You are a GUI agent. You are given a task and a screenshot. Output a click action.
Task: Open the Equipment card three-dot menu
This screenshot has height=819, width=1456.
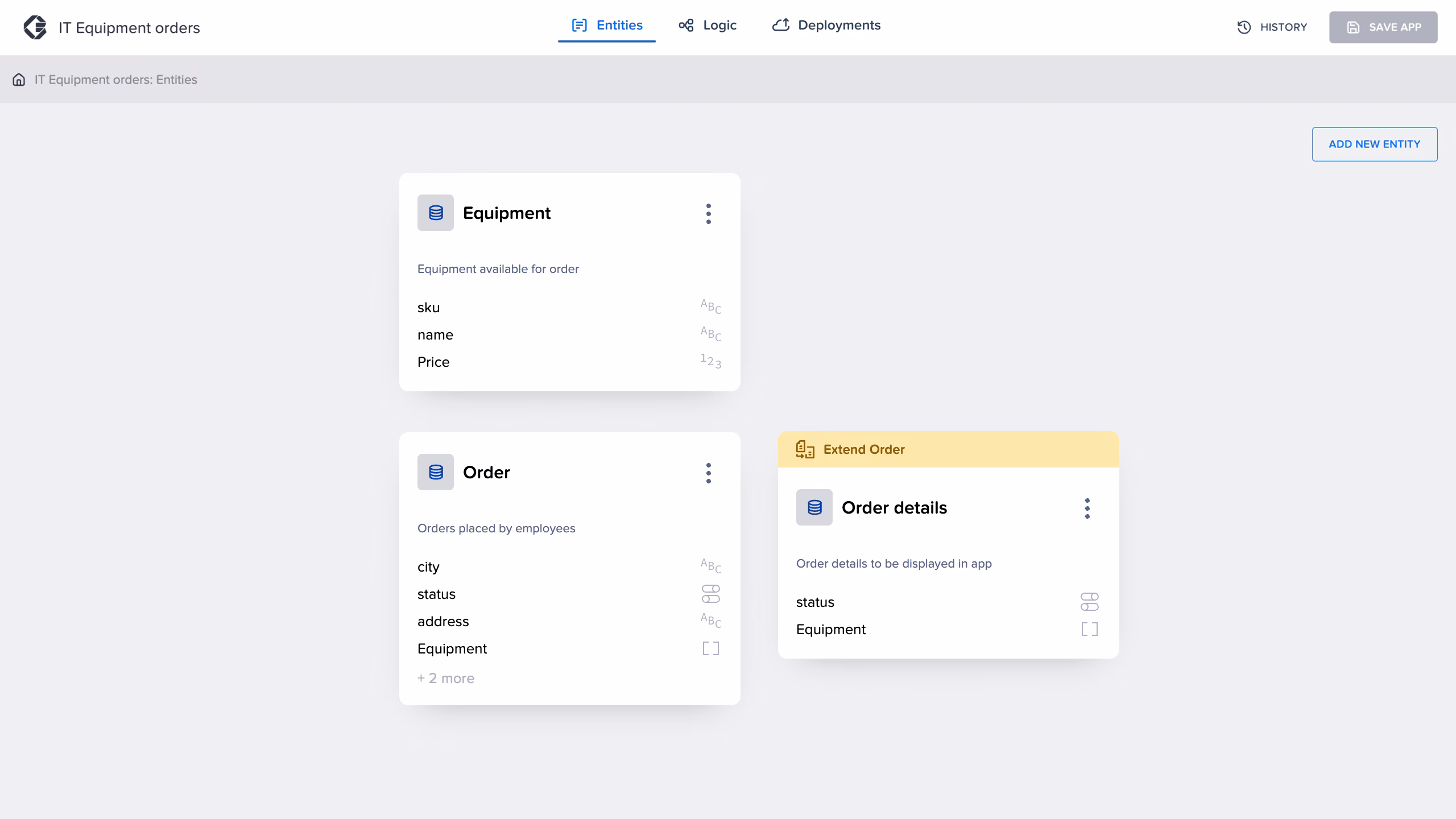click(x=708, y=214)
